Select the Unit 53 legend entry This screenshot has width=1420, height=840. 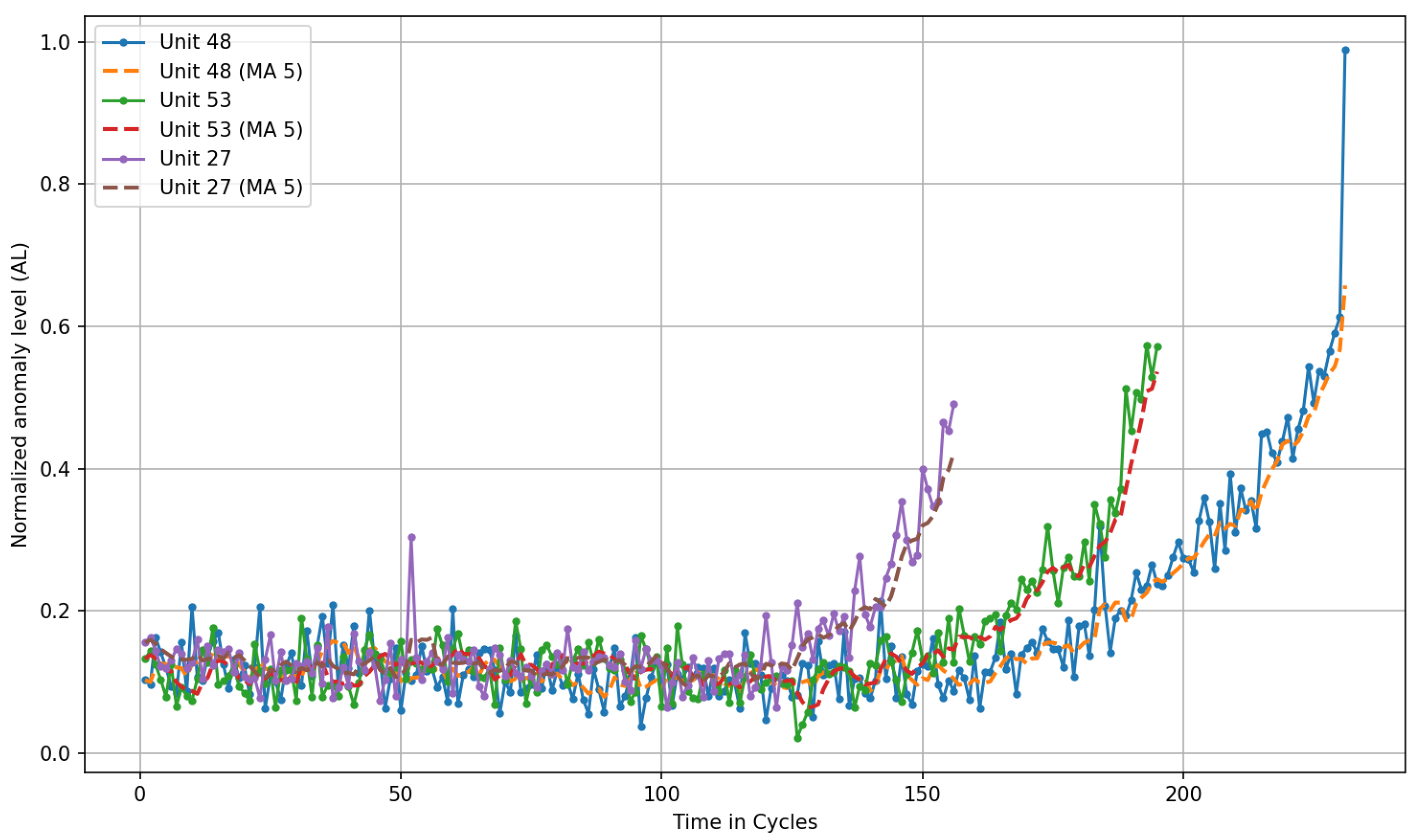195,100
